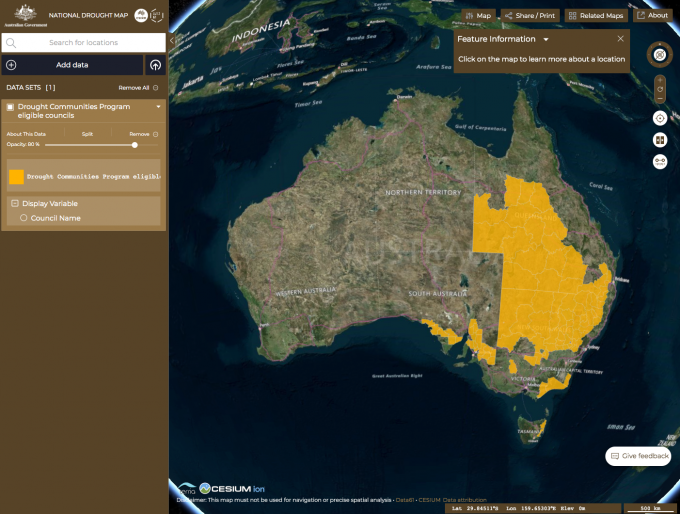Viewport: 680px width, 514px height.
Task: Open the Related Maps menu
Action: 596,16
